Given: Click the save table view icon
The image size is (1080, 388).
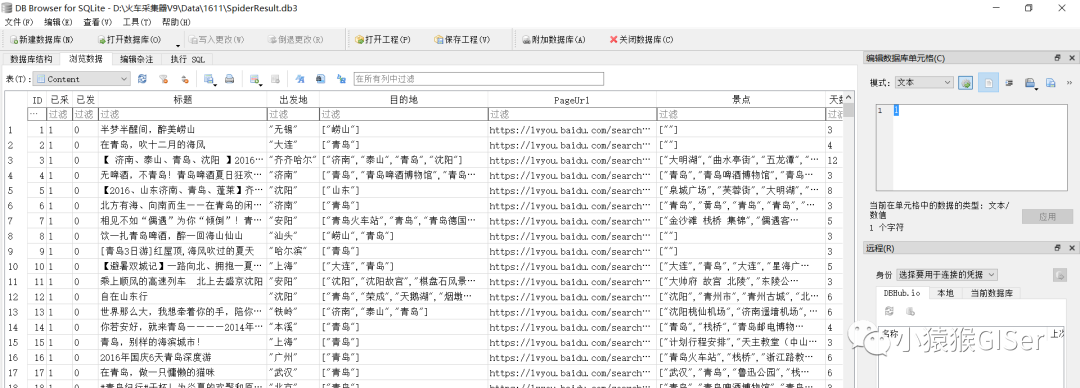Looking at the screenshot, I should tap(209, 79).
